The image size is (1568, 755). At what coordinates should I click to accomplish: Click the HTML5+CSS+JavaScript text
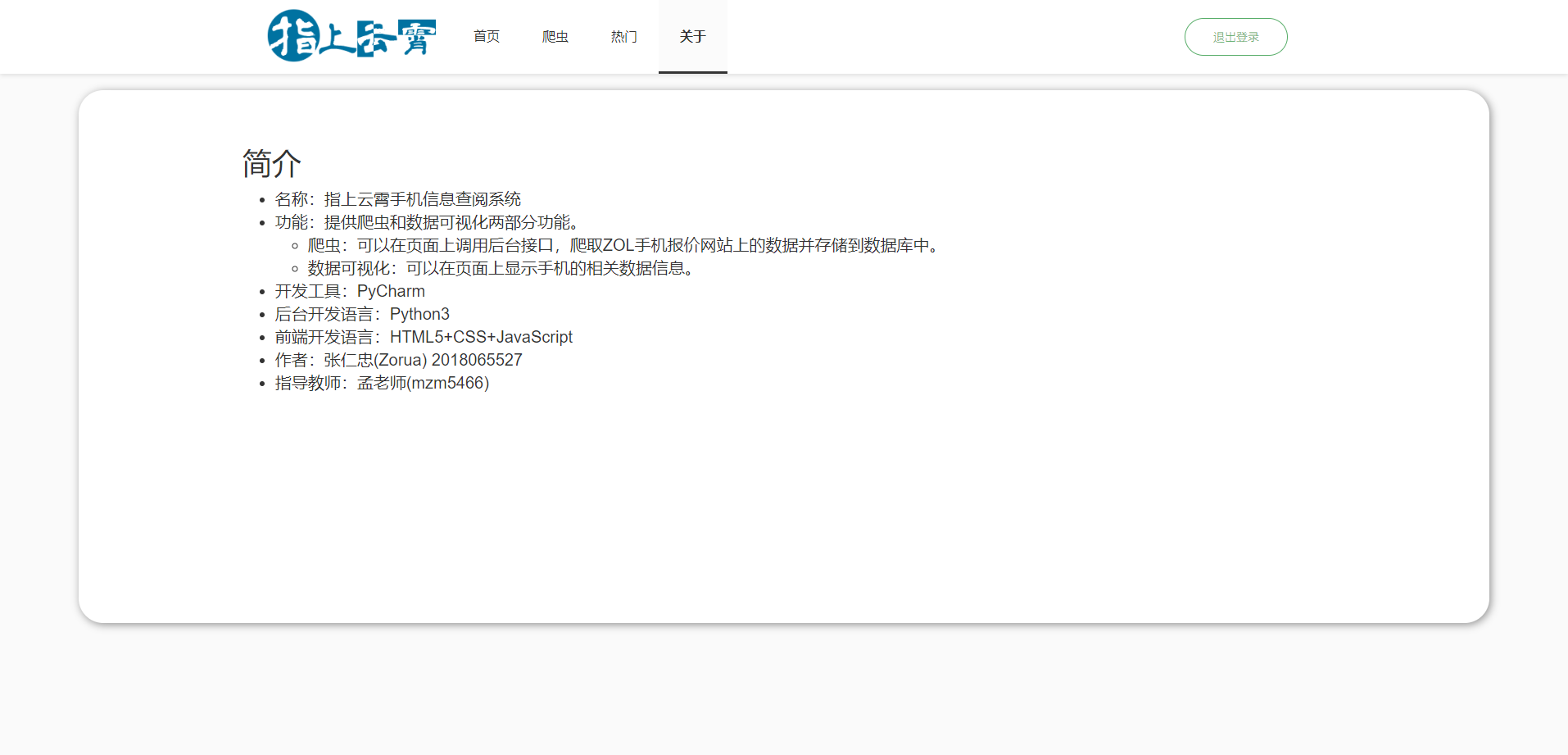[x=481, y=337]
